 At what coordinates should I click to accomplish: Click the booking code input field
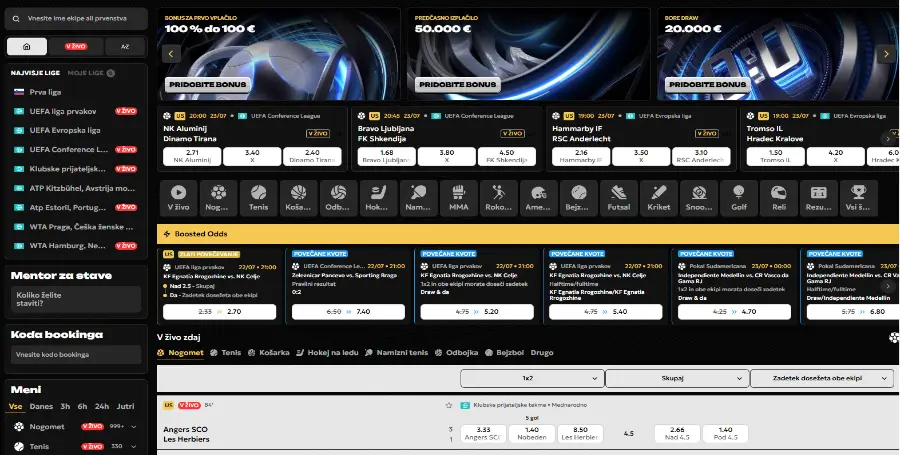(76, 355)
